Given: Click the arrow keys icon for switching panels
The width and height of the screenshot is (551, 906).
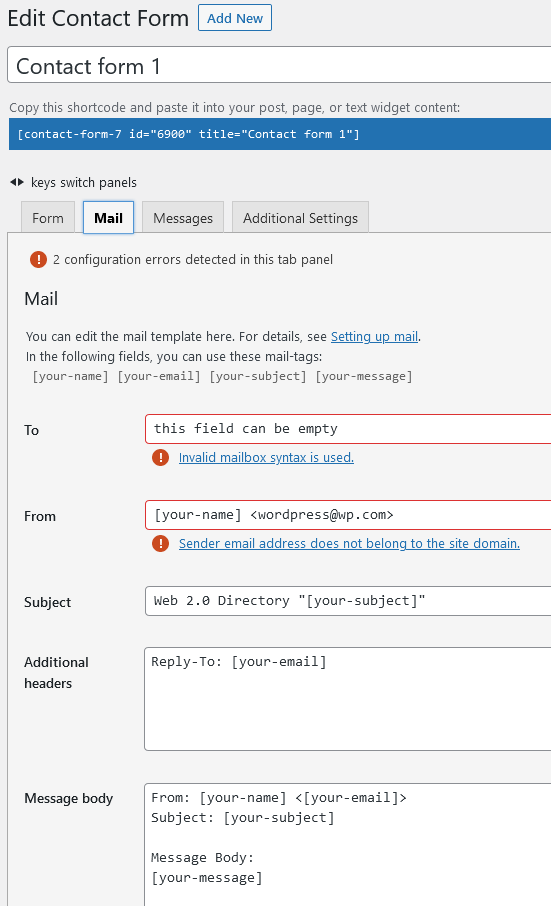Looking at the screenshot, I should coord(17,183).
